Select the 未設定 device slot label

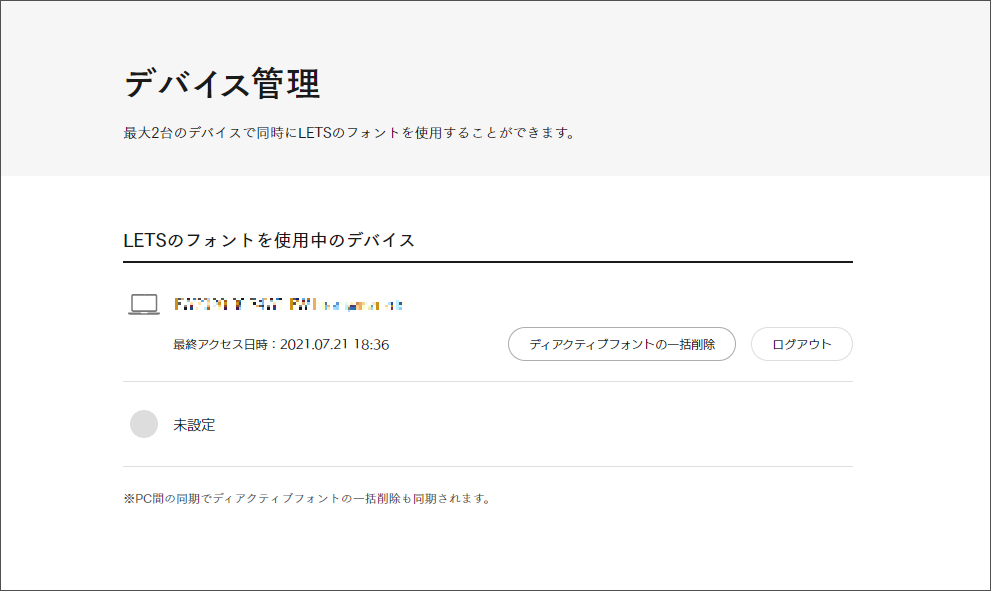tap(194, 425)
